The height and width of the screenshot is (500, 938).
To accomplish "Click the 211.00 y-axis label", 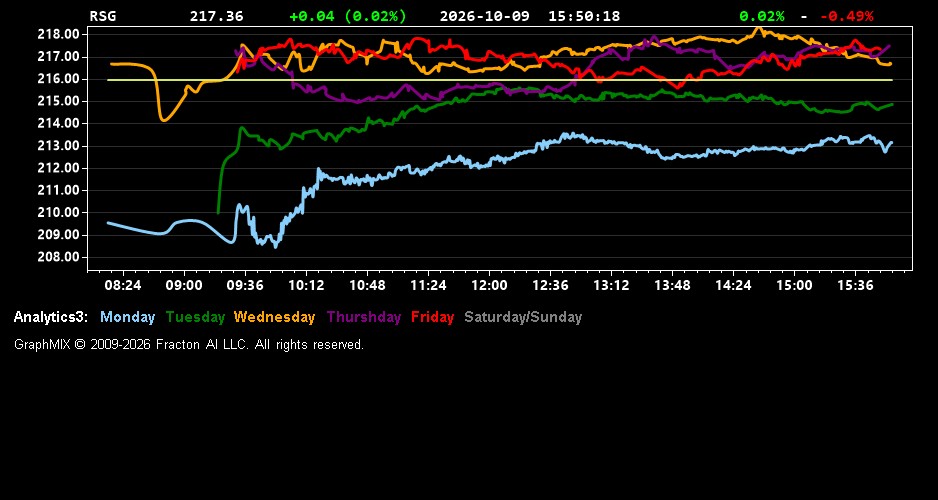I will pos(59,190).
